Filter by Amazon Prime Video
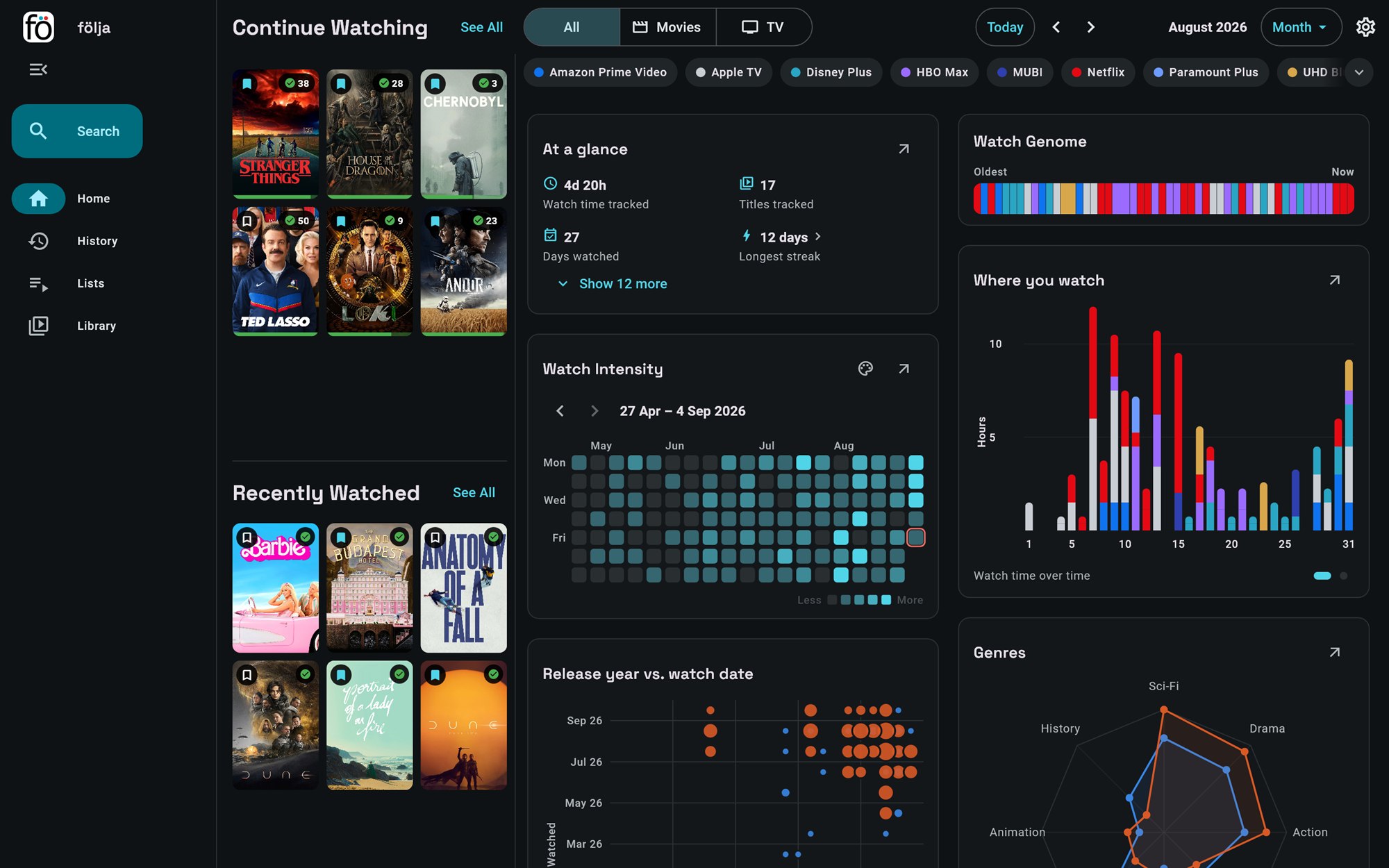The width and height of the screenshot is (1389, 868). pos(600,72)
